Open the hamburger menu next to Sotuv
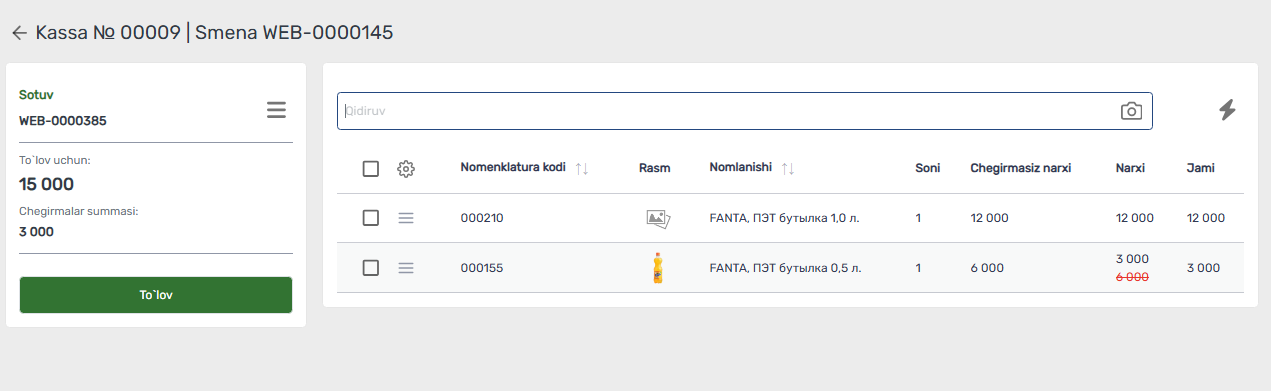 click(276, 110)
